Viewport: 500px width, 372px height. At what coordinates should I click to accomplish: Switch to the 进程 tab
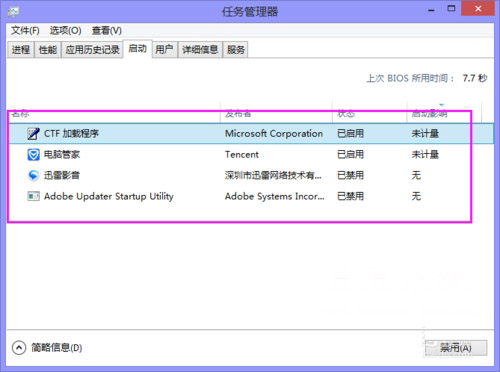coord(21,50)
